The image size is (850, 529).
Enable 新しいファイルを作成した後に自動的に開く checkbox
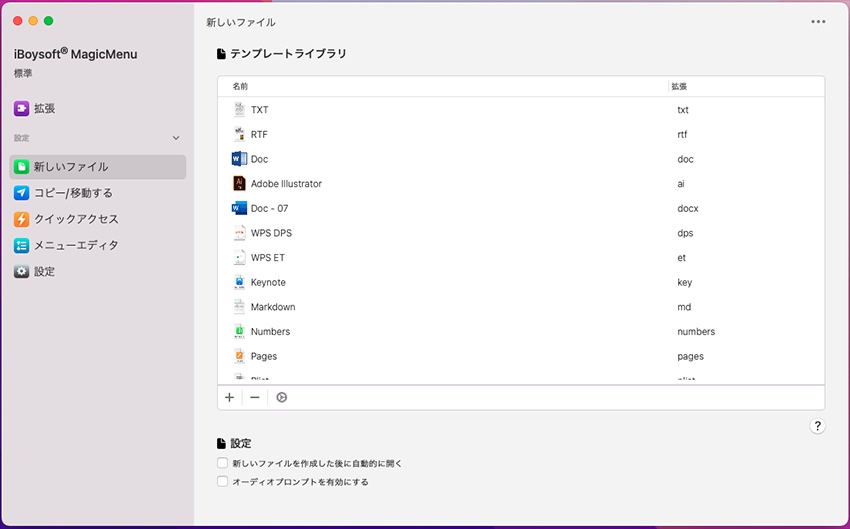coord(222,463)
